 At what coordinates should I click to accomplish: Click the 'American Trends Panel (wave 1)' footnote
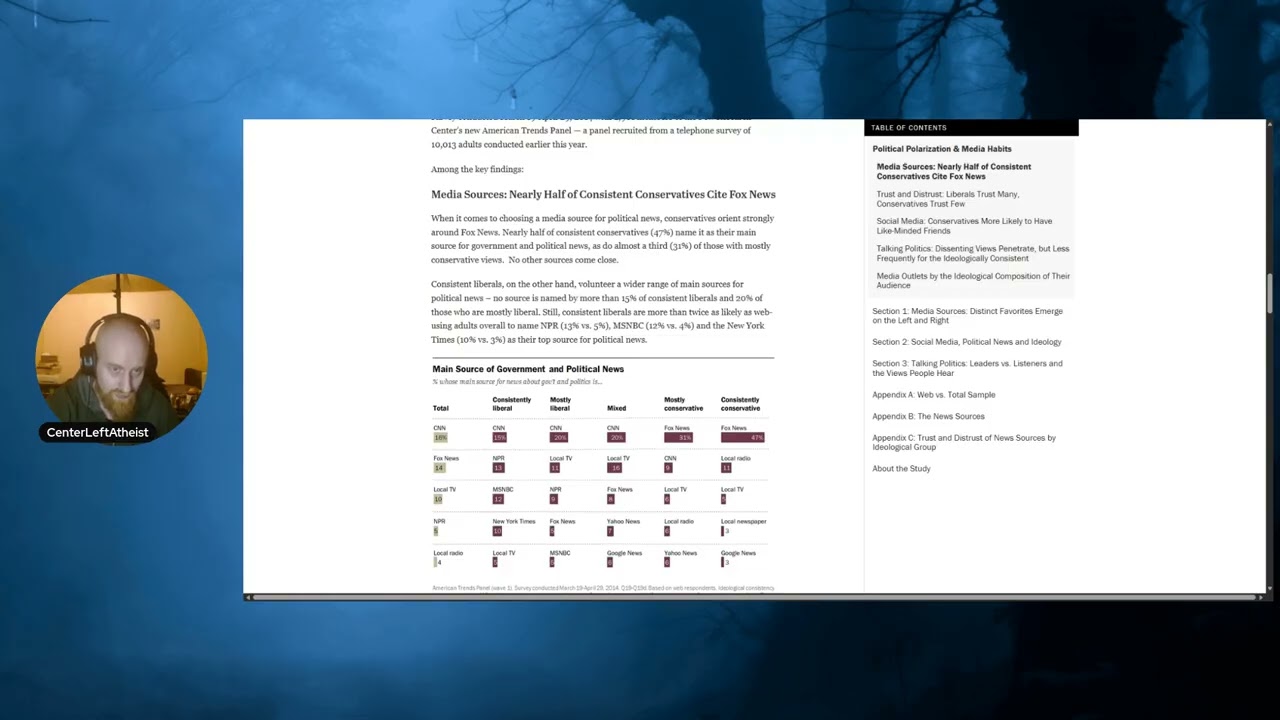coord(603,588)
